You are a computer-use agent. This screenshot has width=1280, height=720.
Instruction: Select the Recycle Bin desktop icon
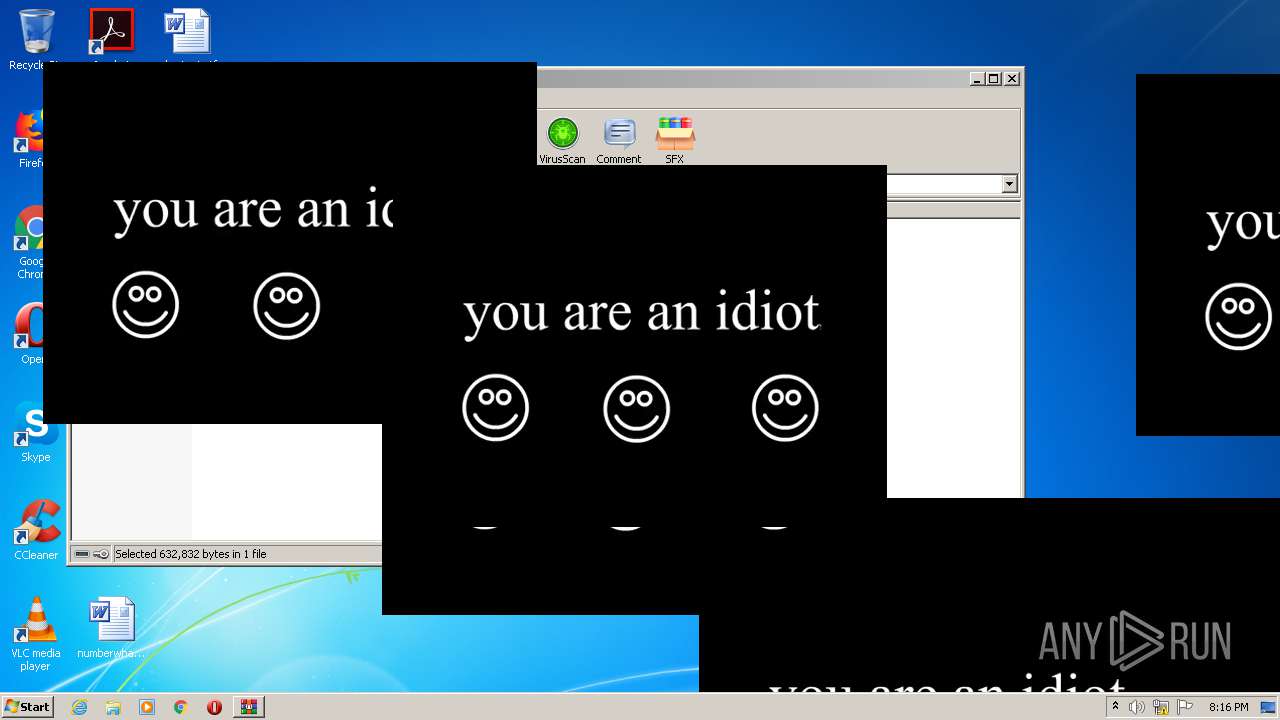point(35,36)
